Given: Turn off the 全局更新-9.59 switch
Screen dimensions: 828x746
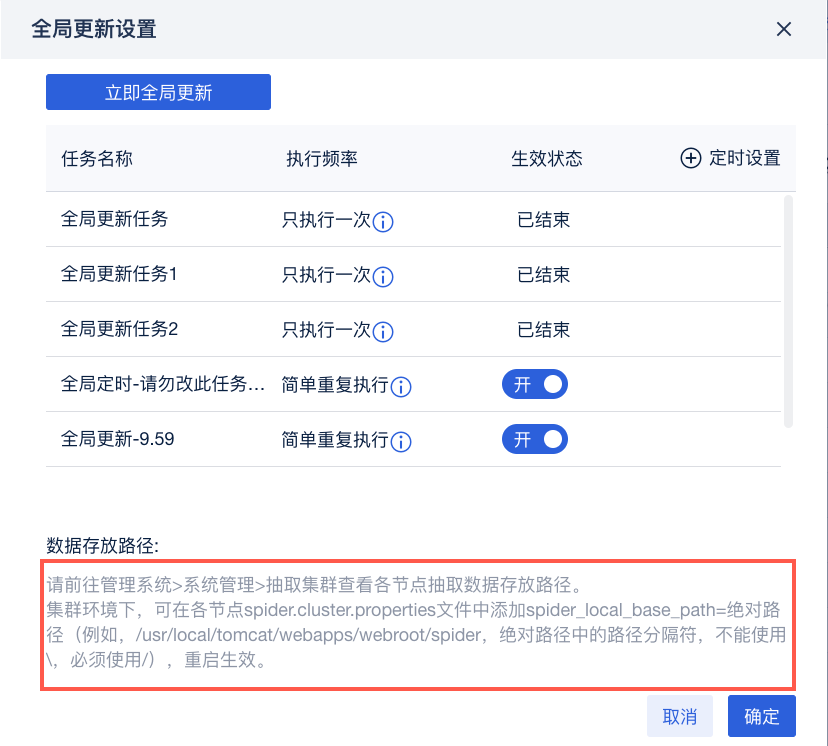Looking at the screenshot, I should point(534,439).
